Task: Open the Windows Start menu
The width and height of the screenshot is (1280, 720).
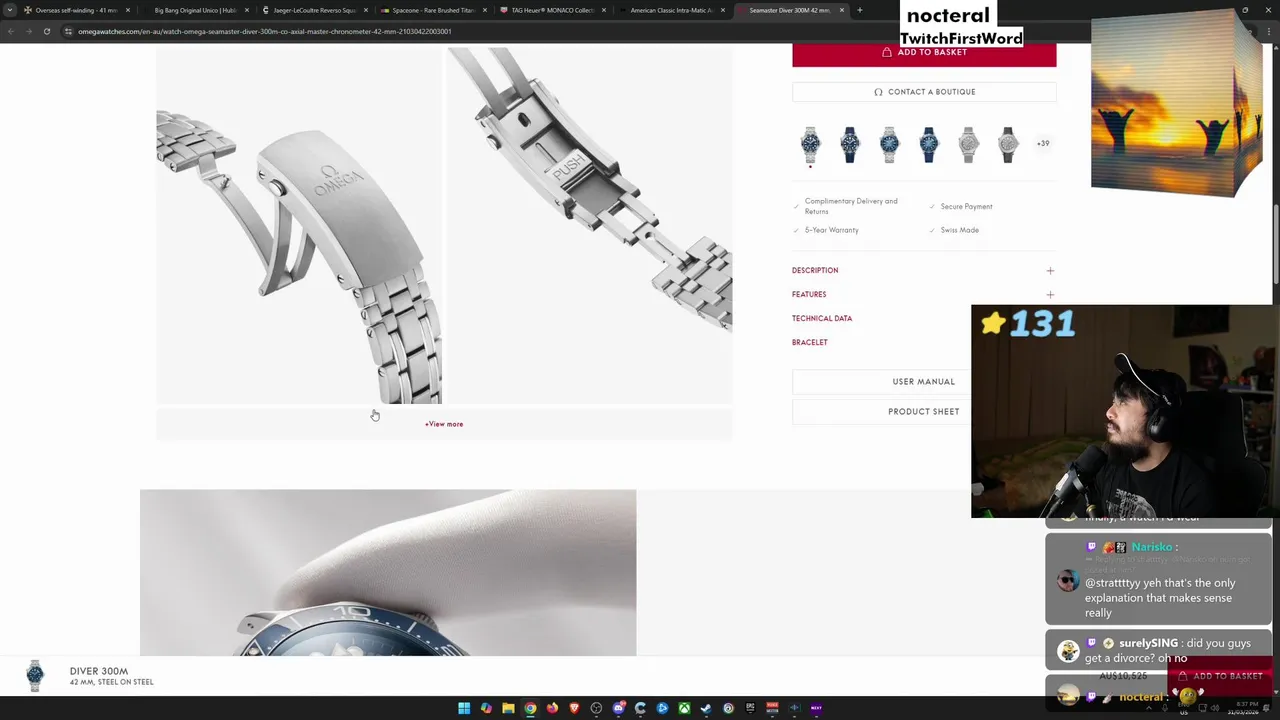Action: click(464, 708)
